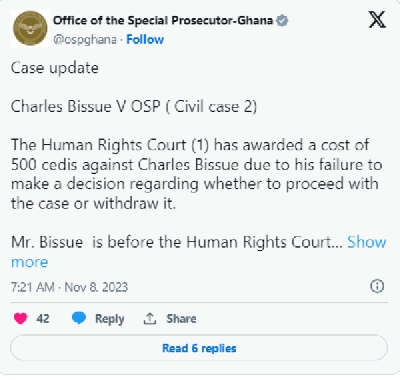The height and width of the screenshot is (380, 400).
Task: Click the Human Rights Court paragraph
Action: [x=196, y=174]
